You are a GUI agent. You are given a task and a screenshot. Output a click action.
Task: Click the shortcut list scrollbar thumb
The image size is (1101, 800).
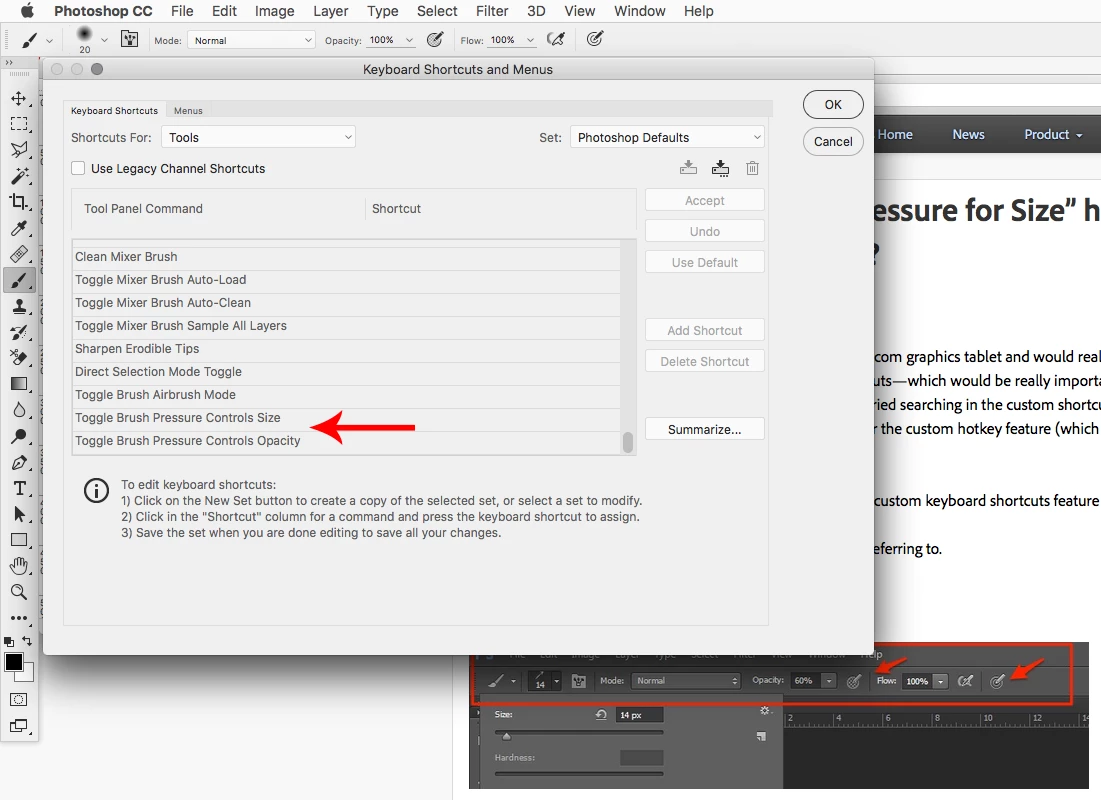click(x=628, y=442)
